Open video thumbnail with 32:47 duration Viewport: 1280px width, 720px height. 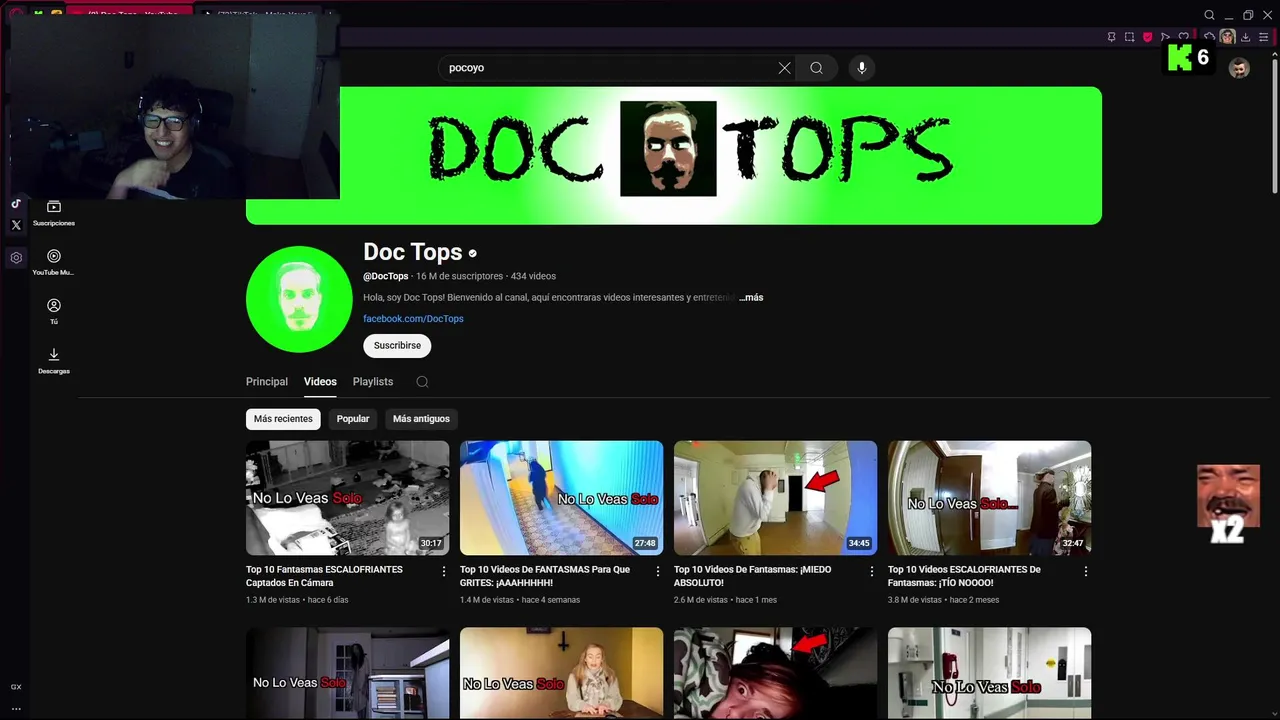990,498
